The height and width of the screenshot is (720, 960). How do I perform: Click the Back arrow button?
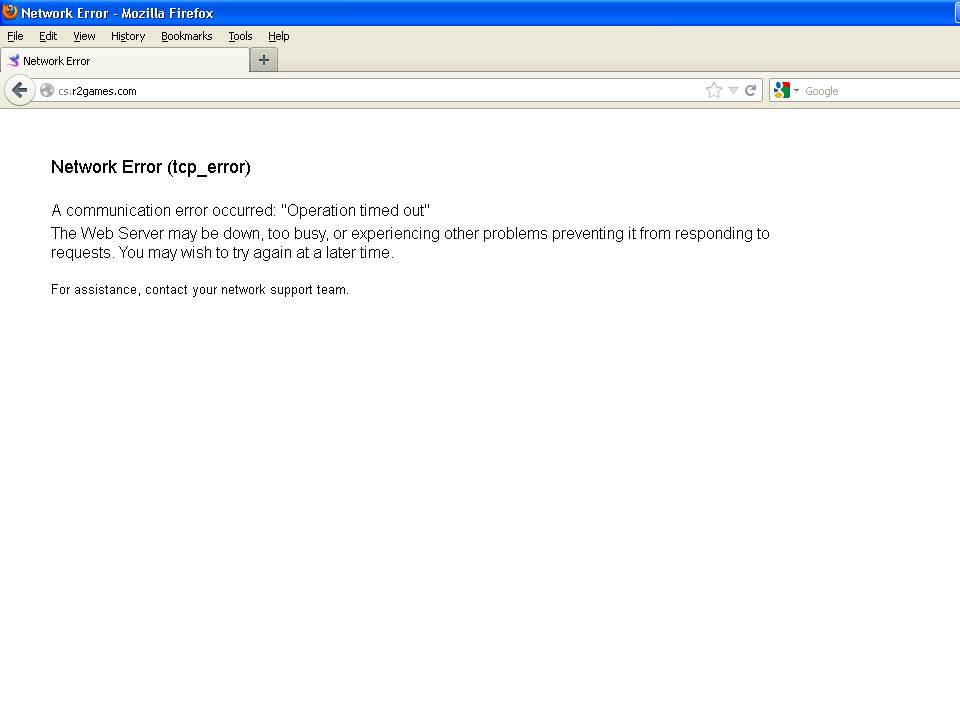(x=19, y=90)
